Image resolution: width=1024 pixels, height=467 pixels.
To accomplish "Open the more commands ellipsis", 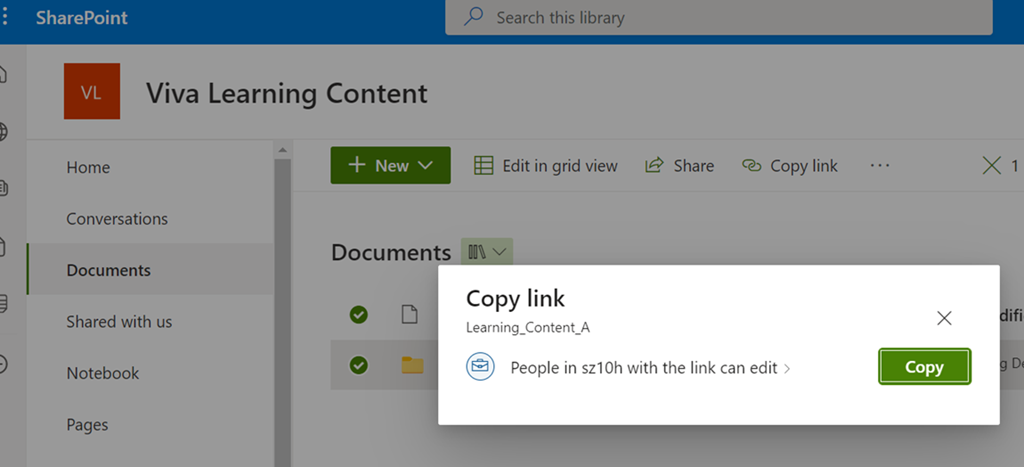I will click(880, 166).
